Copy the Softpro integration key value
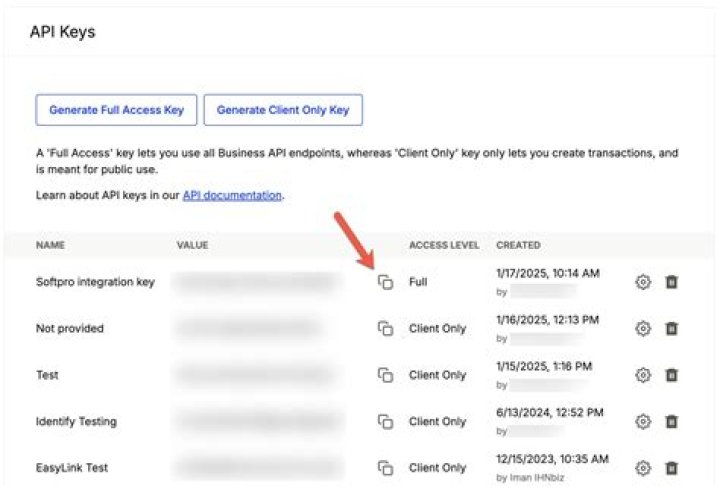Viewport: 720px width, 492px height. click(385, 282)
